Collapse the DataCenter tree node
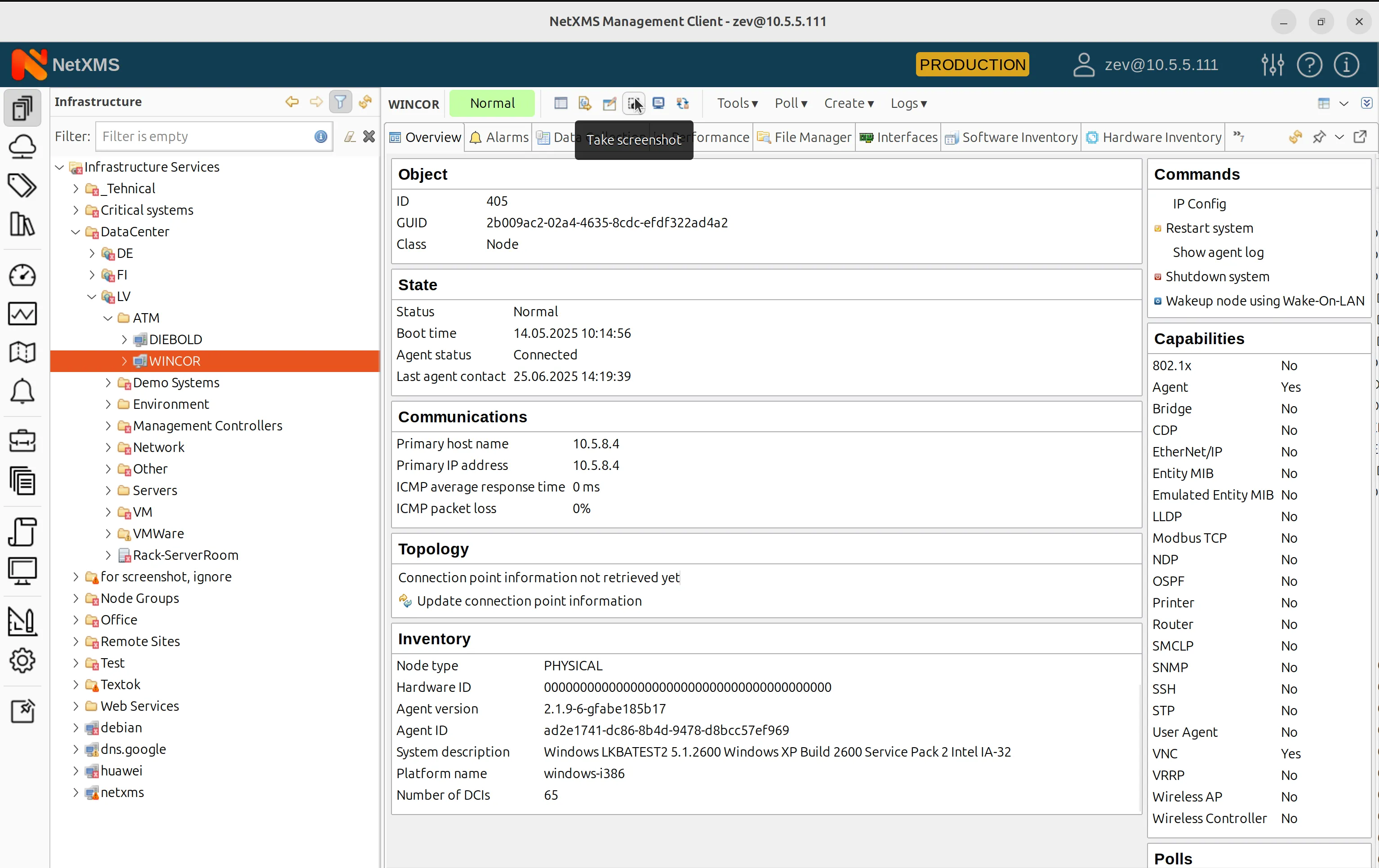This screenshot has width=1379, height=868. [x=75, y=232]
